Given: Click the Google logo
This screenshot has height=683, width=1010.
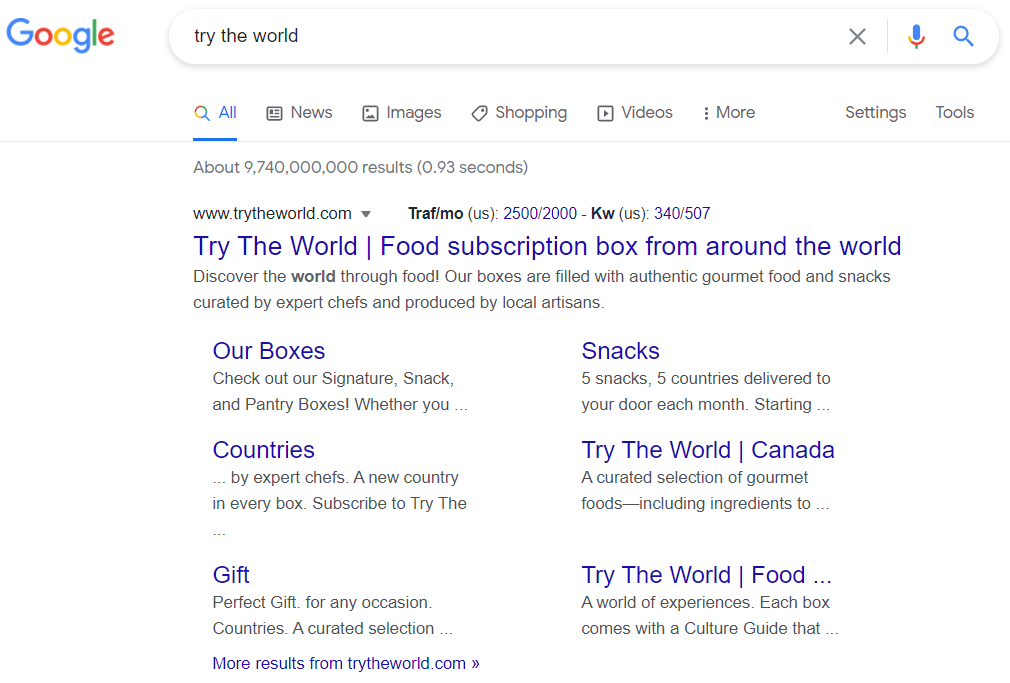Looking at the screenshot, I should point(61,35).
